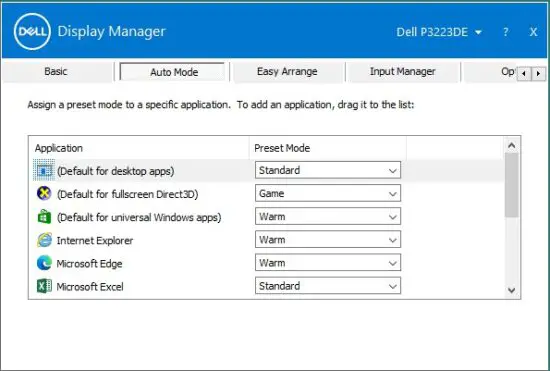This screenshot has height=371, width=550.
Task: Click the Internet Explorer icon
Action: coord(44,240)
